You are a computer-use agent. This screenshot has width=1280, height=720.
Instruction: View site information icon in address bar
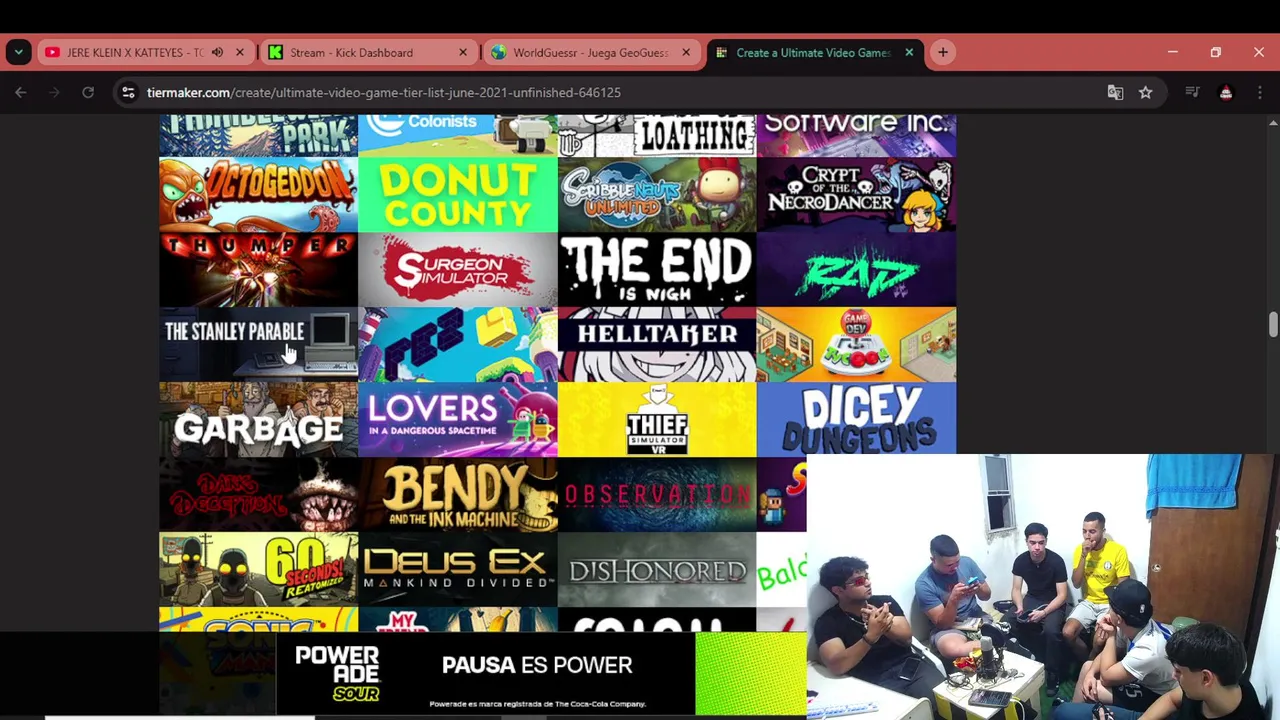pyautogui.click(x=128, y=92)
